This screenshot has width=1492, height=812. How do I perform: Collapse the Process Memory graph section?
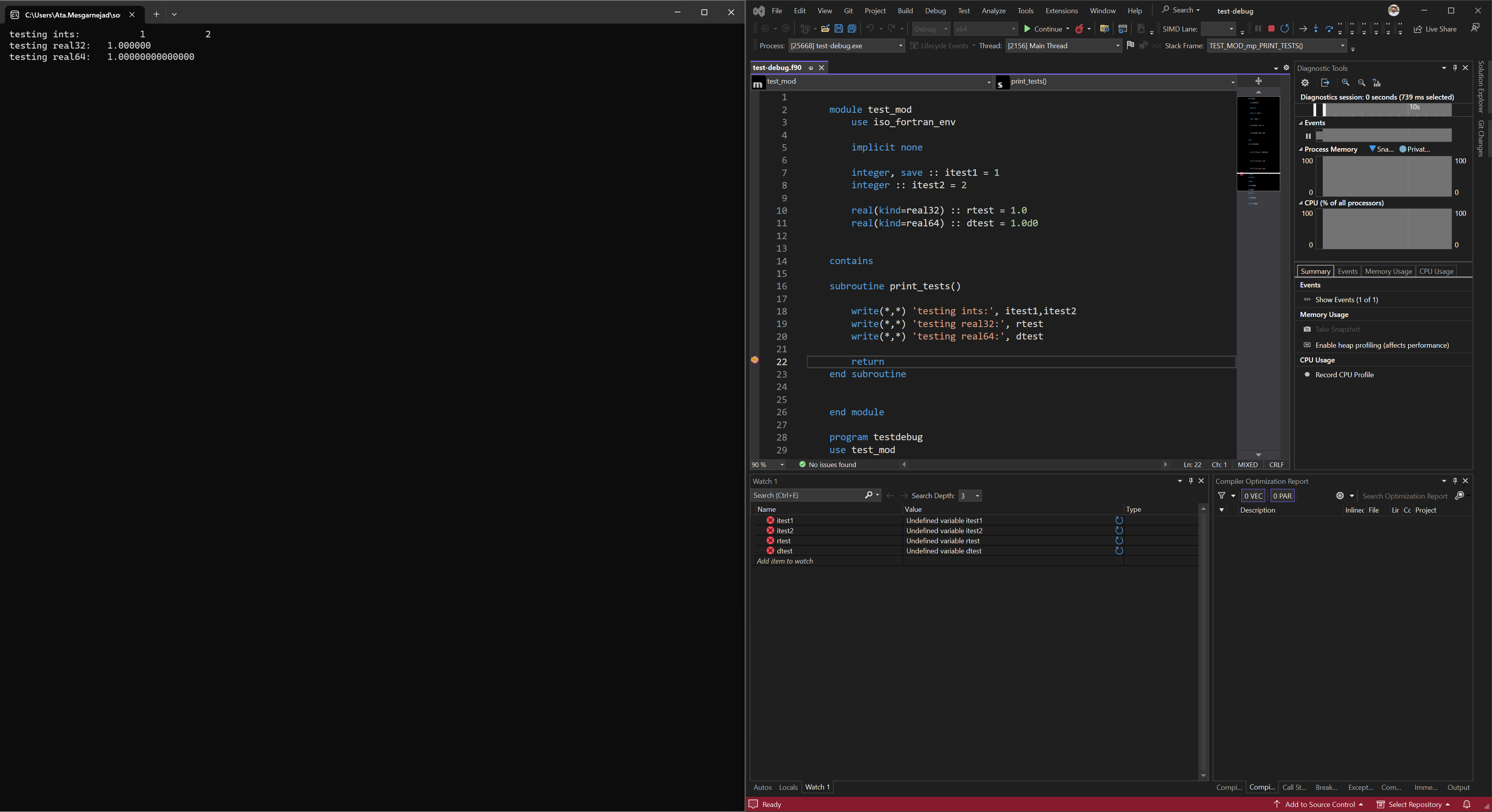click(x=1300, y=149)
